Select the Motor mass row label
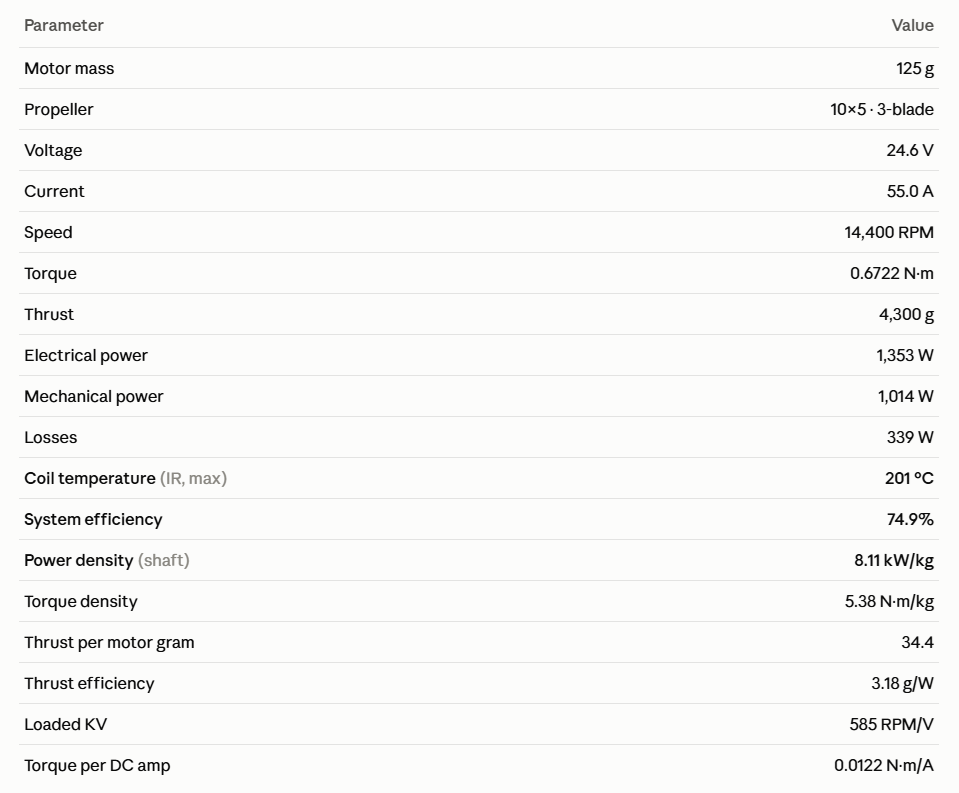The height and width of the screenshot is (793, 959). point(69,68)
